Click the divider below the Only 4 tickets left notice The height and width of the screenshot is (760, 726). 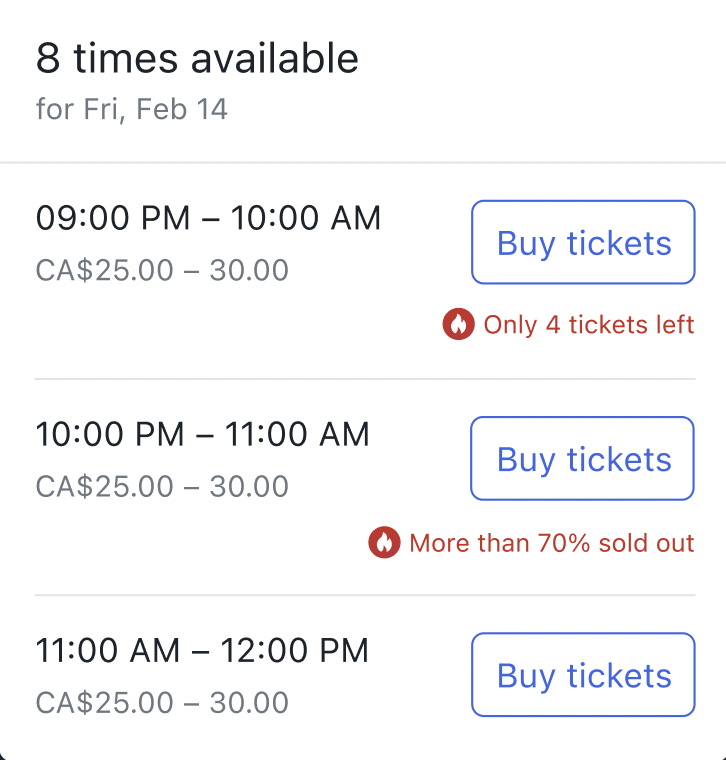(x=365, y=379)
